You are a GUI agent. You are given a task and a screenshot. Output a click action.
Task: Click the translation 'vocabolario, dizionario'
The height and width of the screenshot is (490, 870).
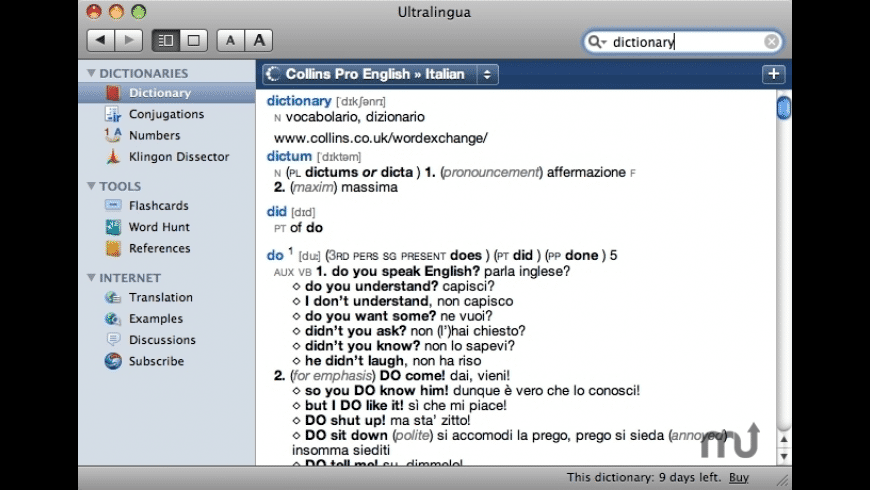355,117
